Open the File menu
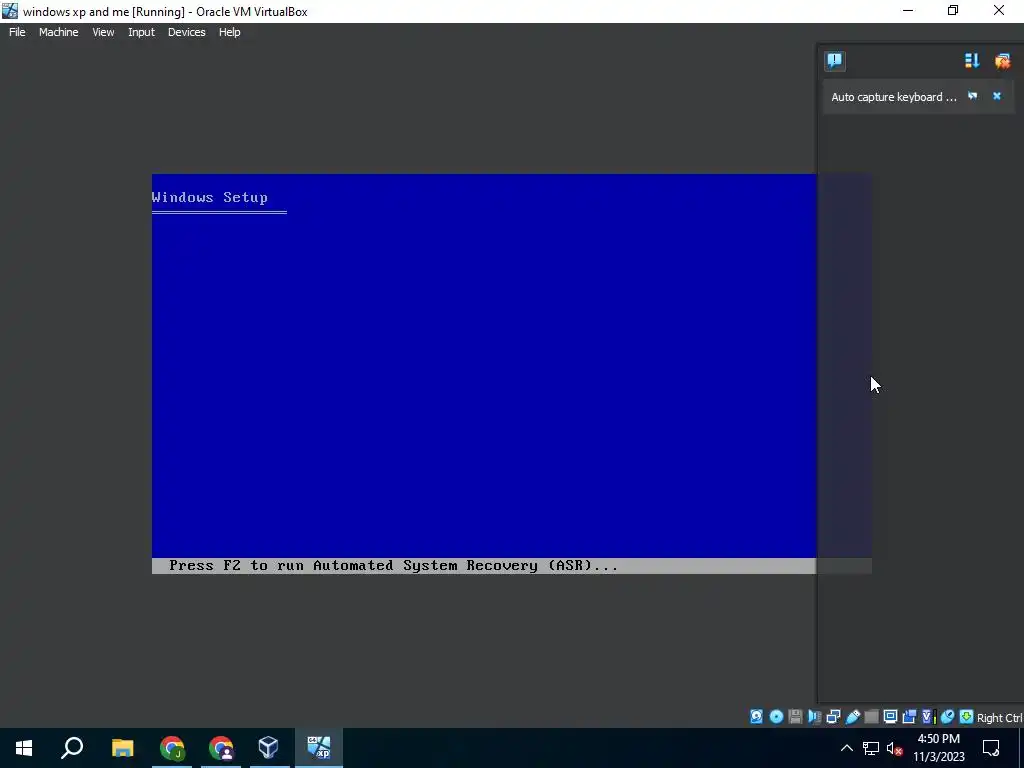This screenshot has width=1024, height=768. tap(17, 32)
